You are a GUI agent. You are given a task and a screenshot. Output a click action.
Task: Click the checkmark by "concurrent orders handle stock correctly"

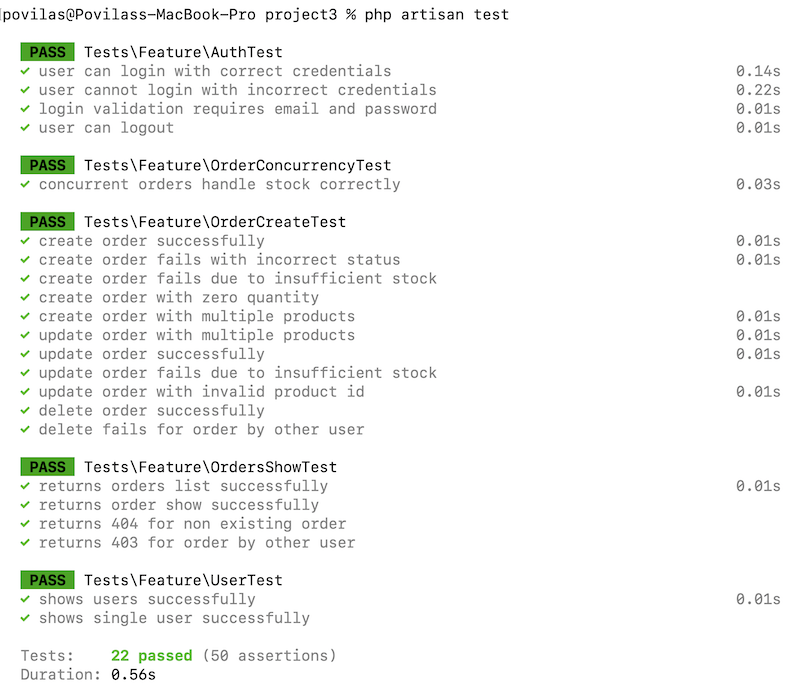(x=24, y=185)
